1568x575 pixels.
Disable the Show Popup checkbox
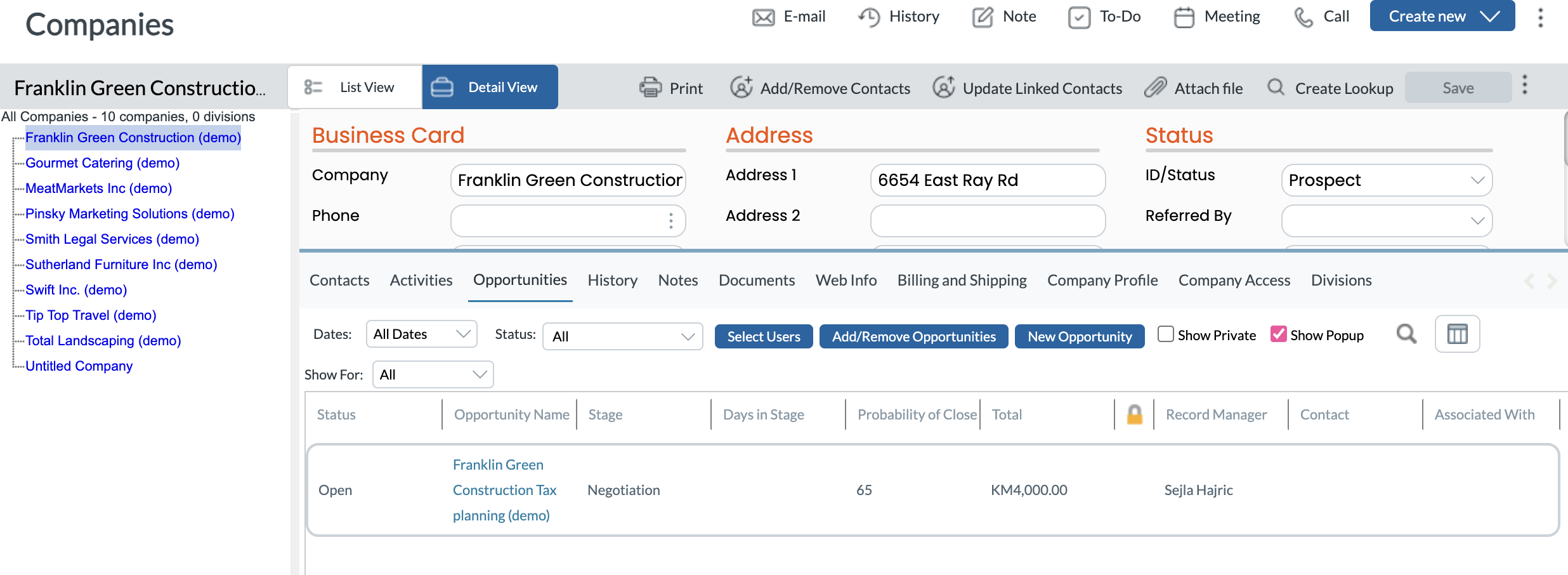1278,333
